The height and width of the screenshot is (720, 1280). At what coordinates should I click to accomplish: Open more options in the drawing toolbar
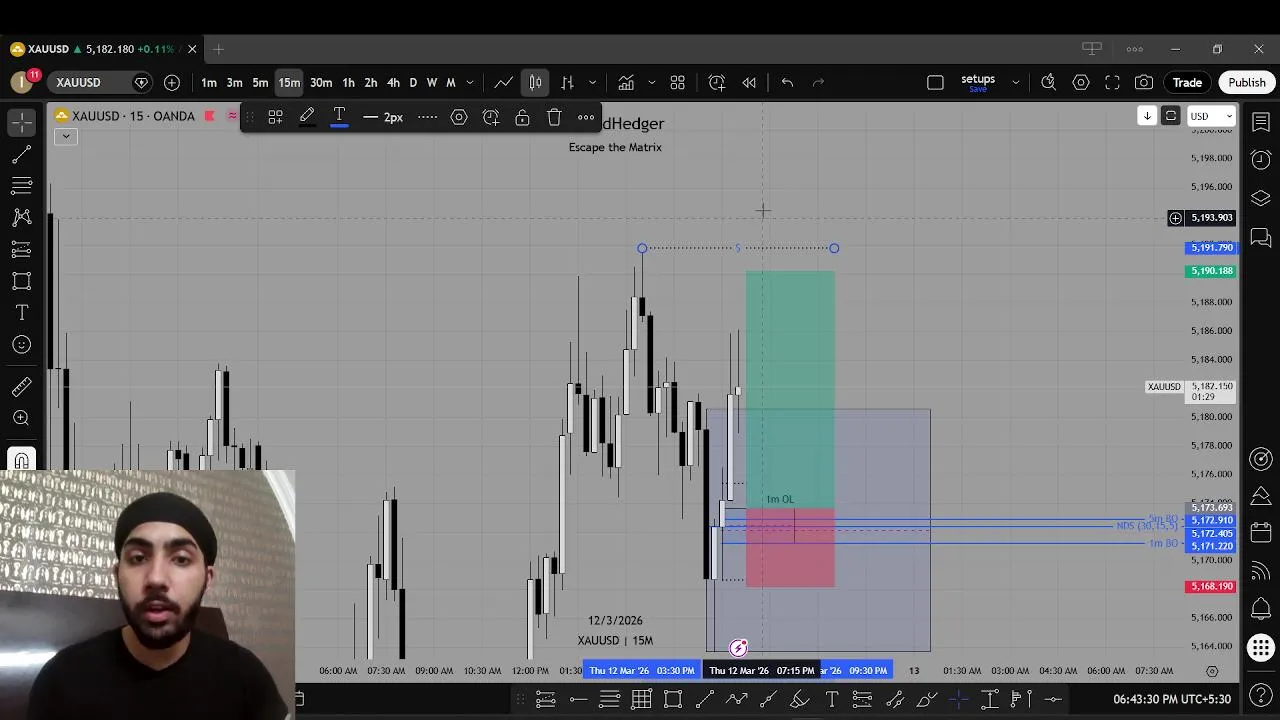pos(586,117)
